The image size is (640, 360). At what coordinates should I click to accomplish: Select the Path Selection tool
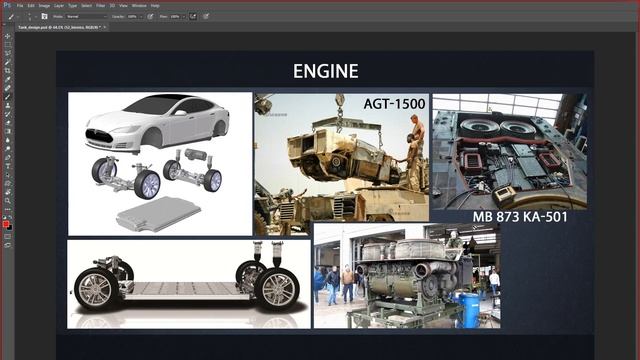7,175
